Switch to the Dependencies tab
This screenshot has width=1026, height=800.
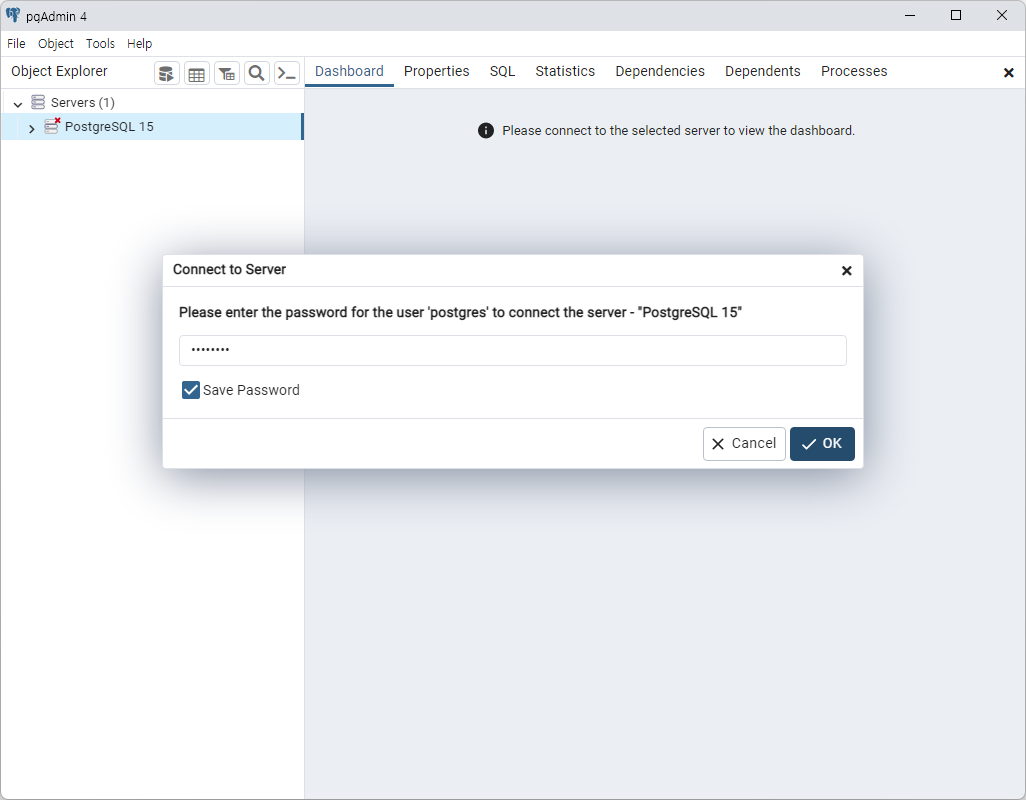click(660, 71)
